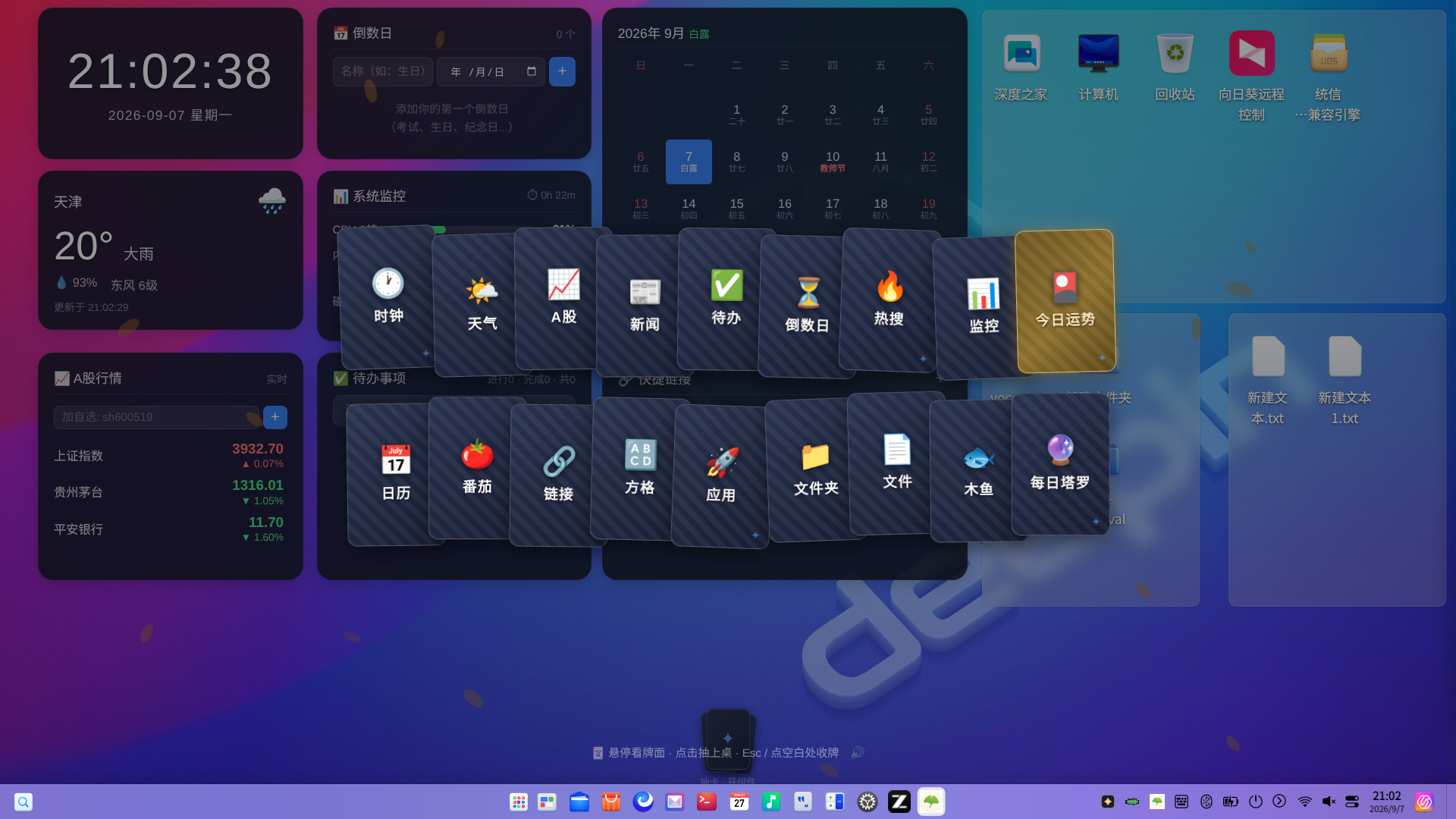Select the 每日塔罗 crystal ball card
The width and height of the screenshot is (1456, 819).
pyautogui.click(x=1059, y=464)
